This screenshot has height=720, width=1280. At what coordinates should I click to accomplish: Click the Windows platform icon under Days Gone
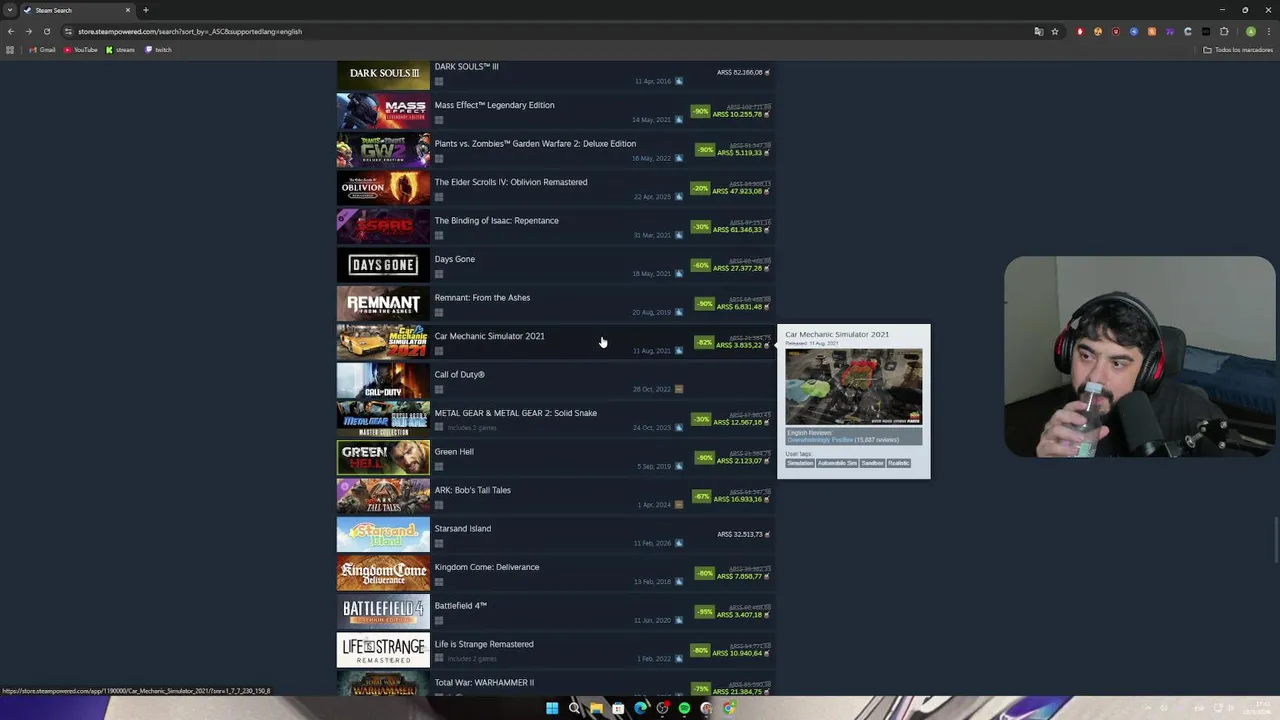438,274
